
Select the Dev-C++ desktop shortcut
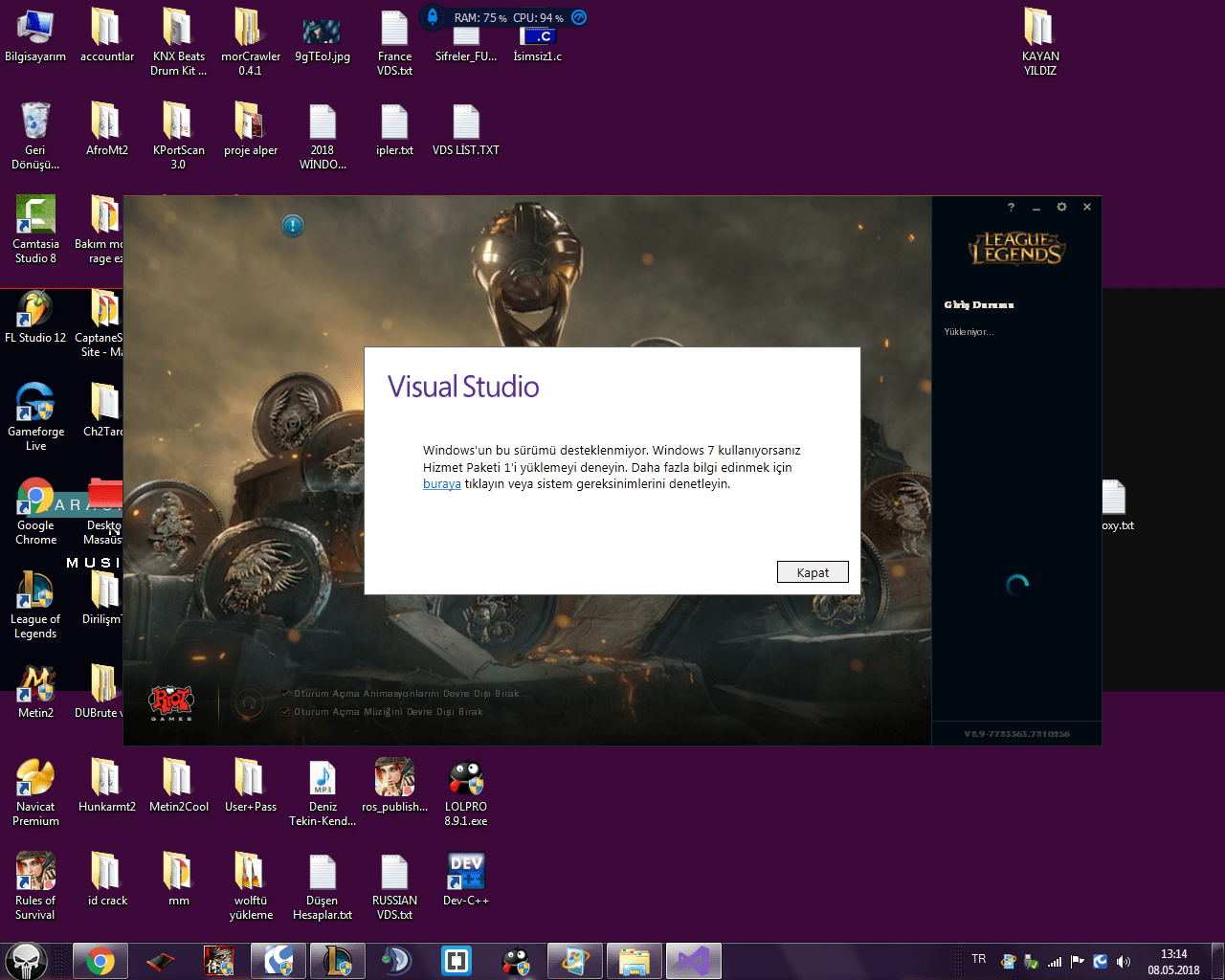(466, 879)
